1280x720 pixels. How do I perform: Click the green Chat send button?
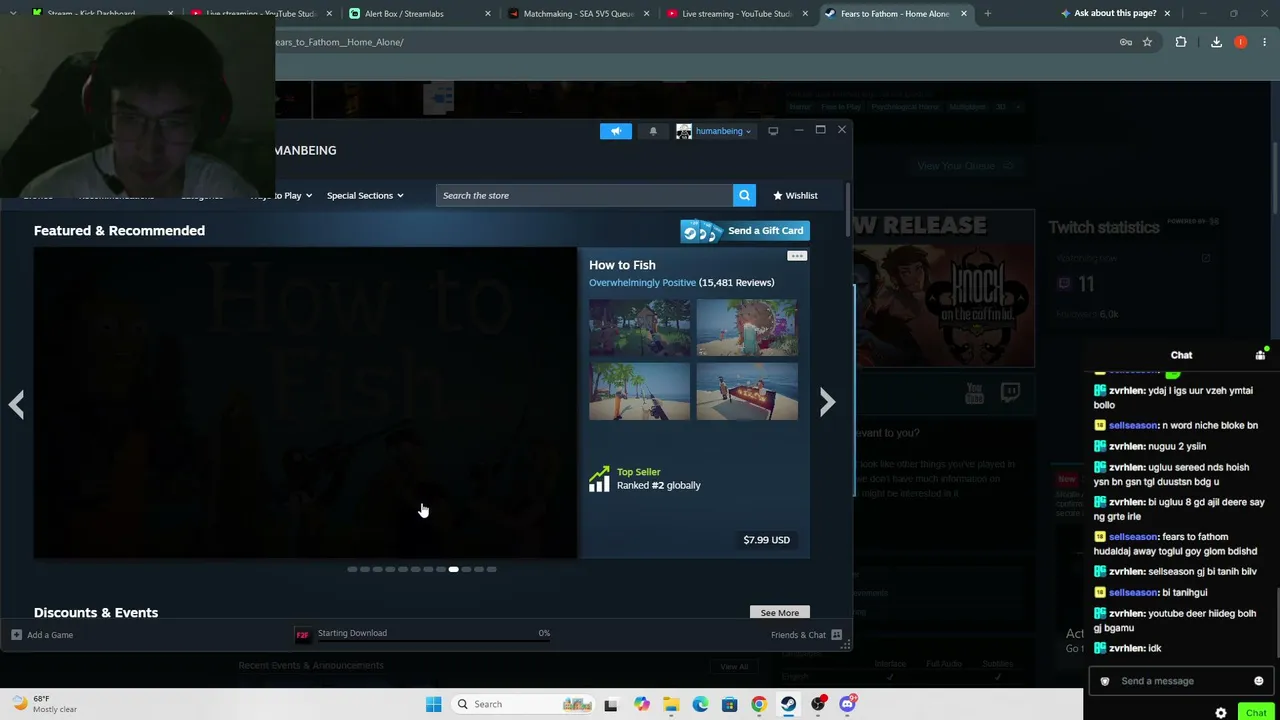[1256, 713]
